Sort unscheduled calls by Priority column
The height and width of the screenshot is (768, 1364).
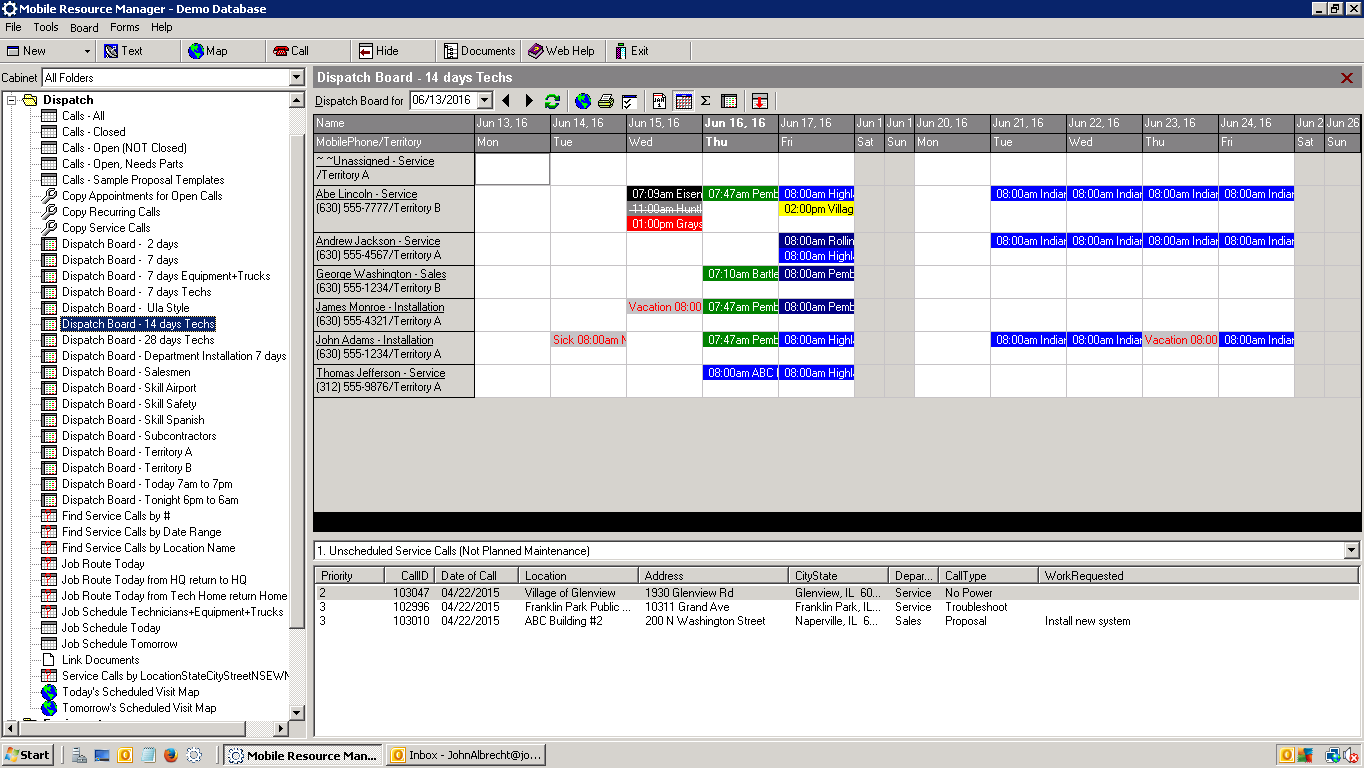pyautogui.click(x=350, y=576)
